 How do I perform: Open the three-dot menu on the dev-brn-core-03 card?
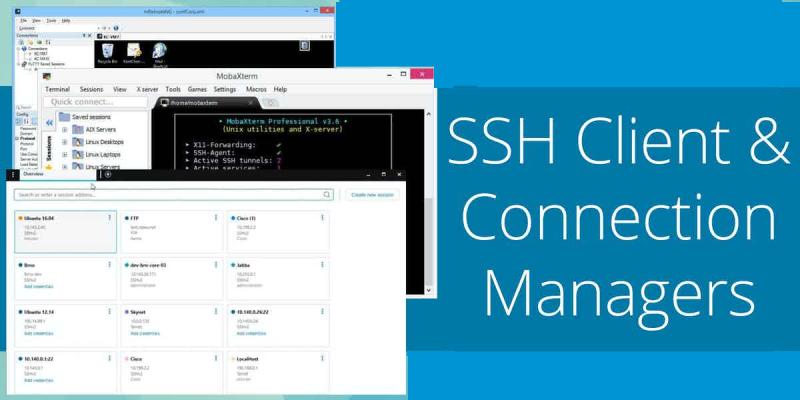216,265
